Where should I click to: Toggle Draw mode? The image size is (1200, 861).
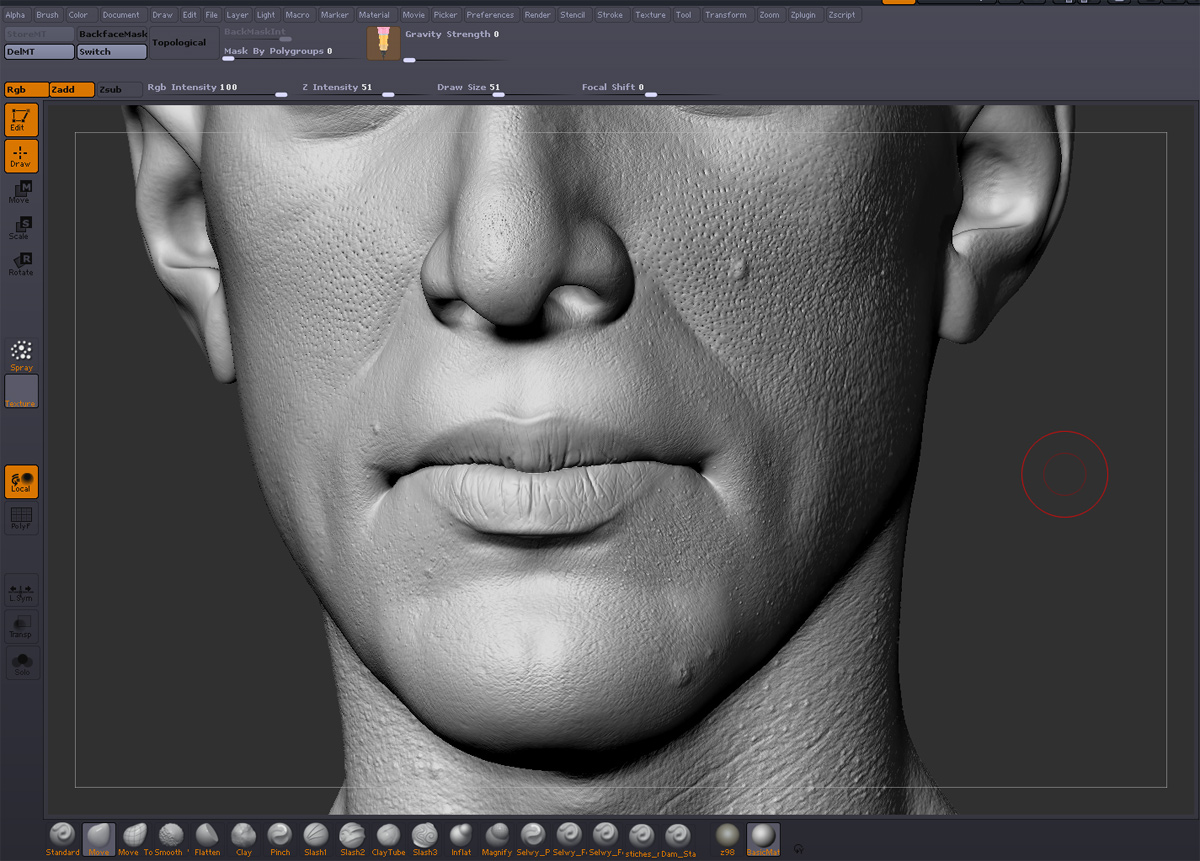coord(21,156)
